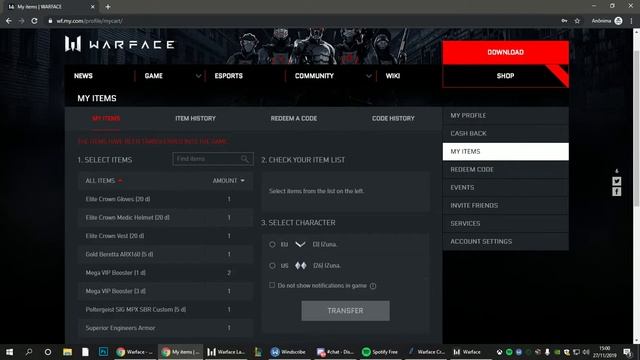Select Gold Beretta ARX160 (5 d)
This screenshot has width=640, height=360.
tap(165, 254)
